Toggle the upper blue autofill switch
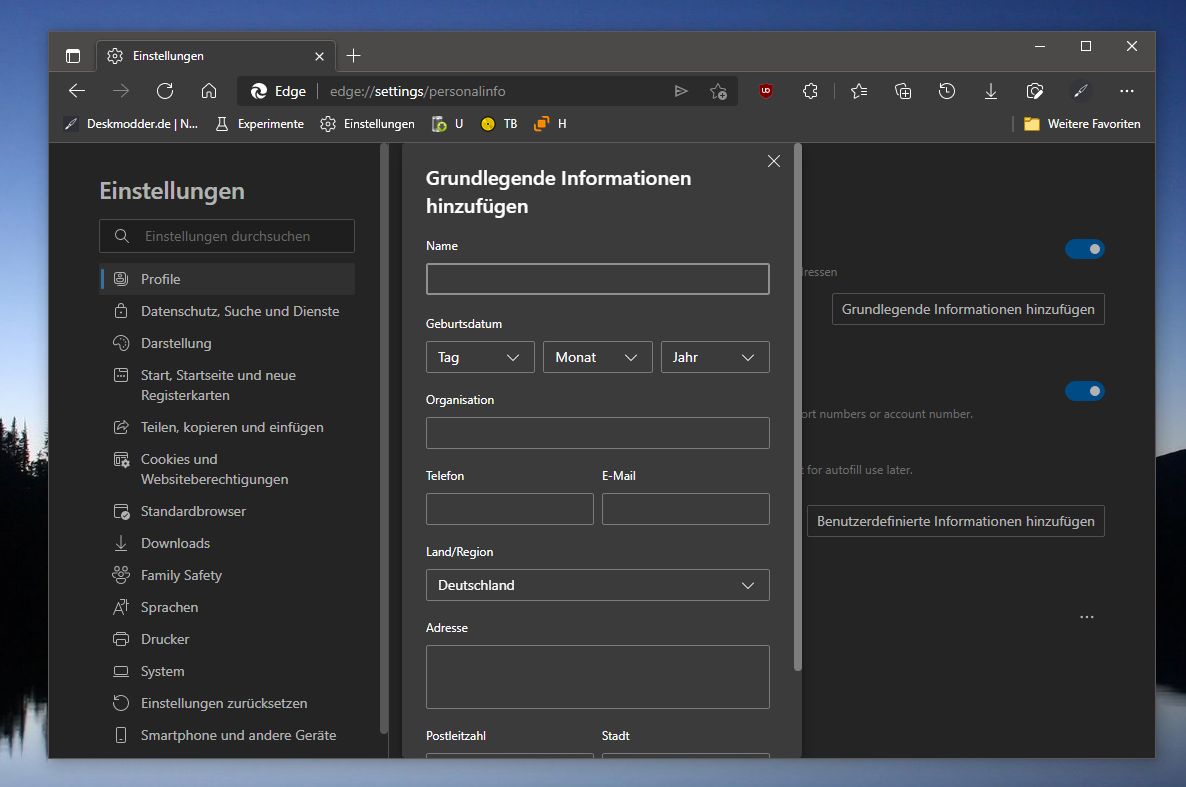The width and height of the screenshot is (1186, 787). 1085,249
